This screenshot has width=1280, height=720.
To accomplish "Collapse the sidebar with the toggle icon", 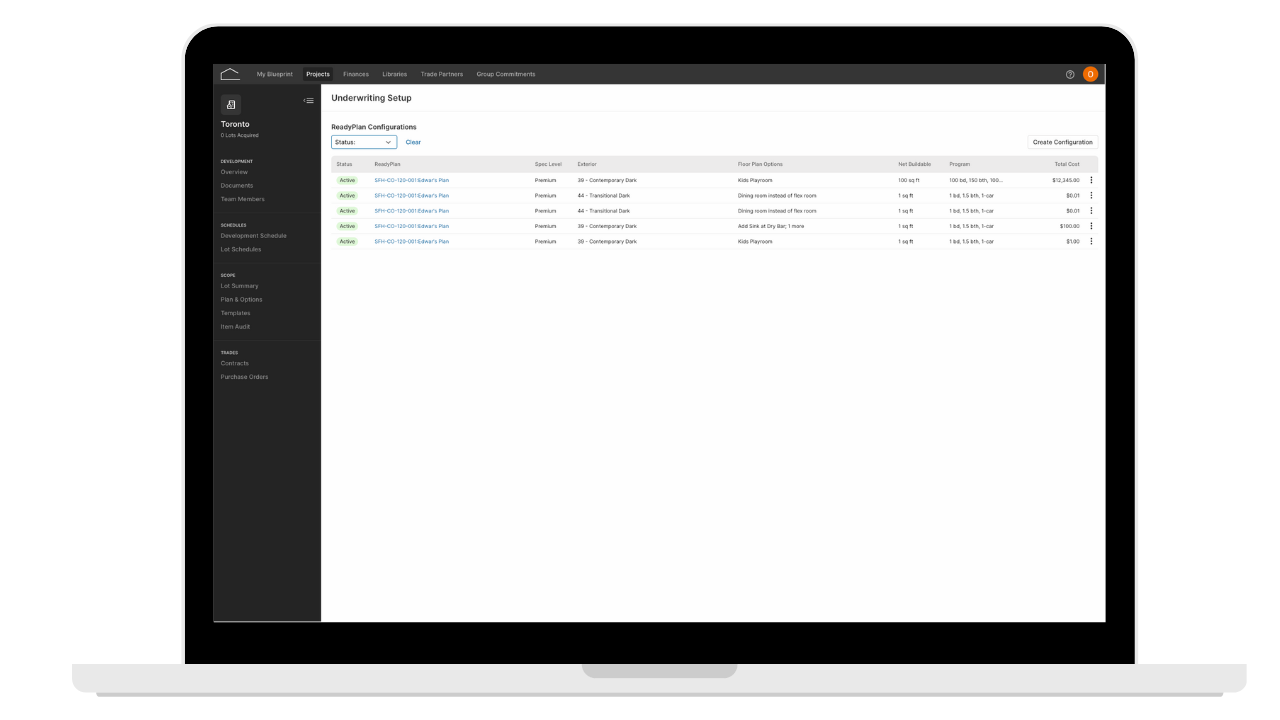I will (x=309, y=100).
